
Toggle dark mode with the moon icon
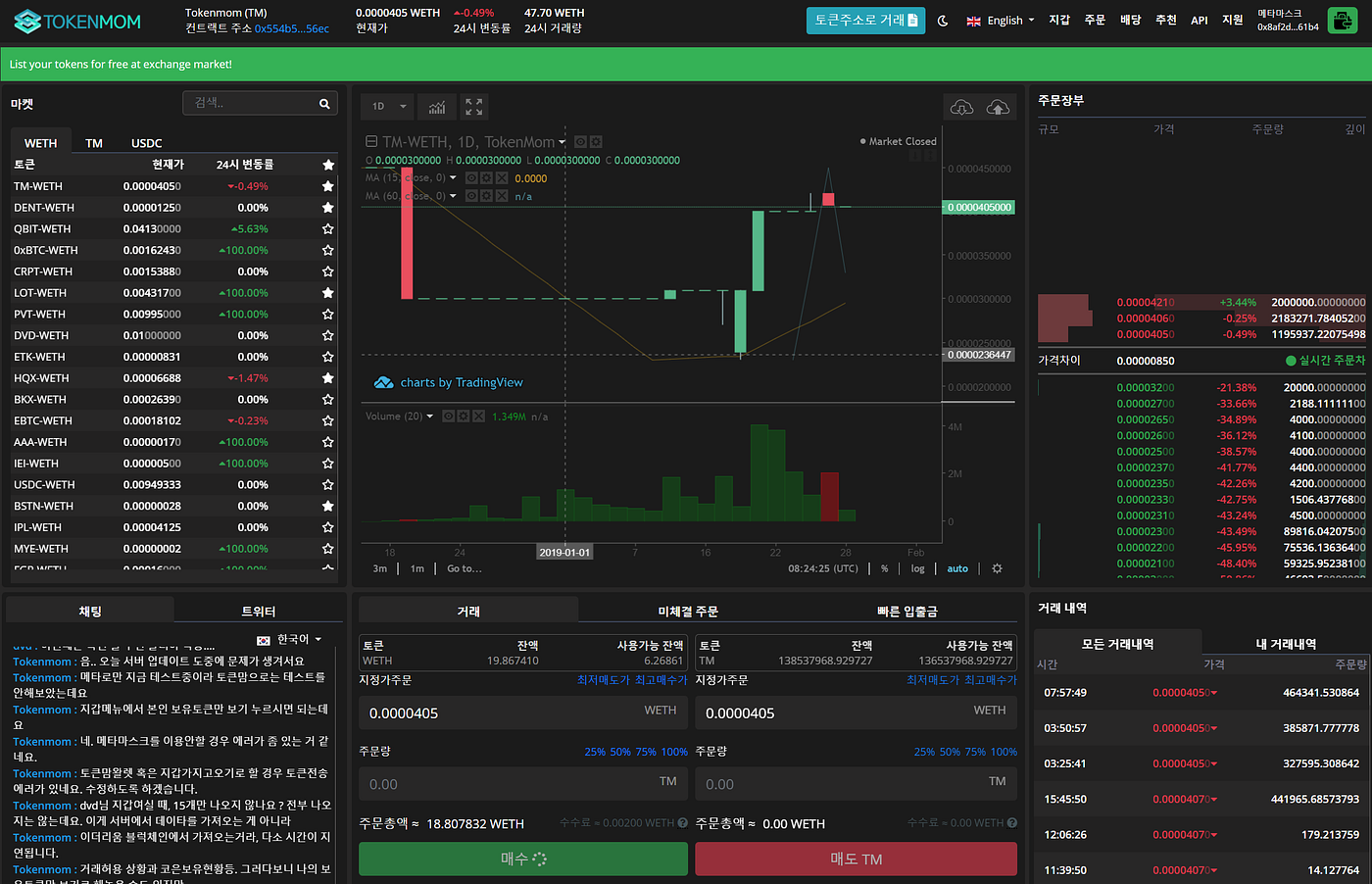[x=943, y=21]
